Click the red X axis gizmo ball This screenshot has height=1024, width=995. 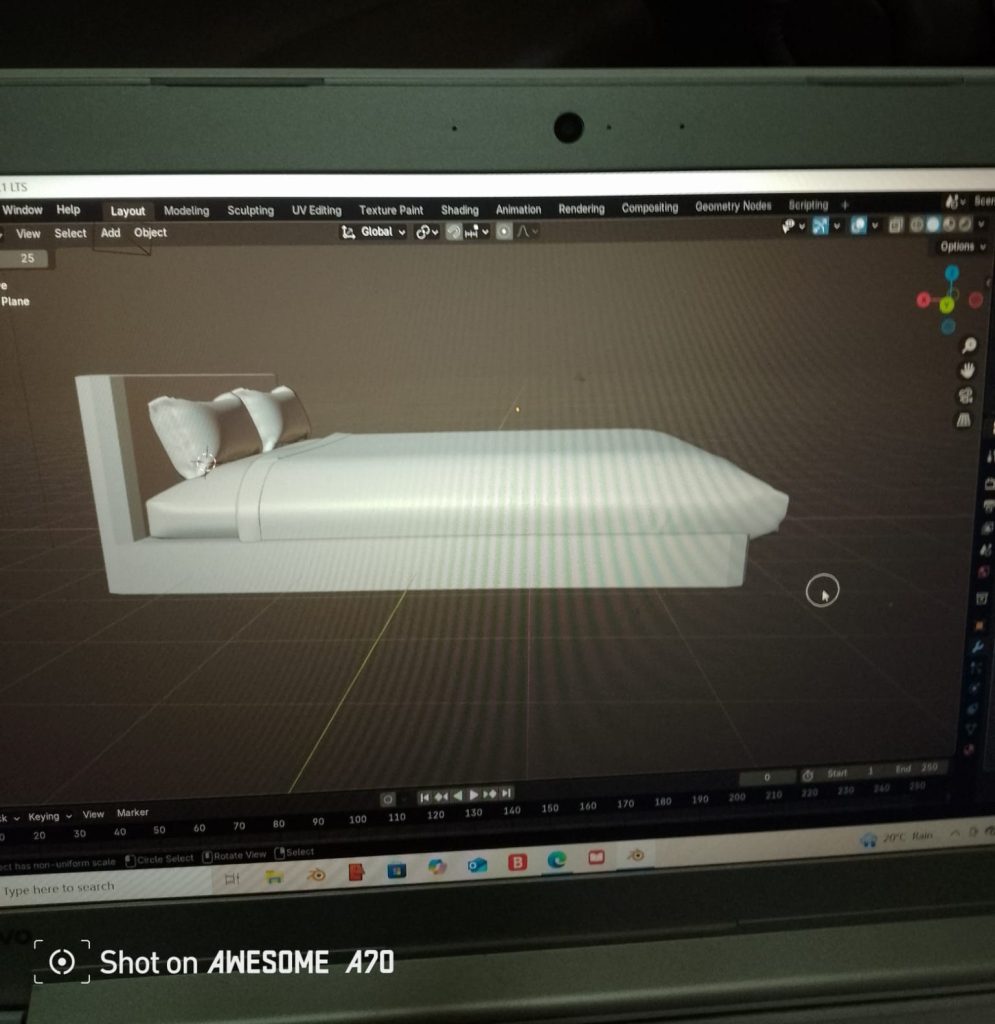pyautogui.click(x=923, y=300)
